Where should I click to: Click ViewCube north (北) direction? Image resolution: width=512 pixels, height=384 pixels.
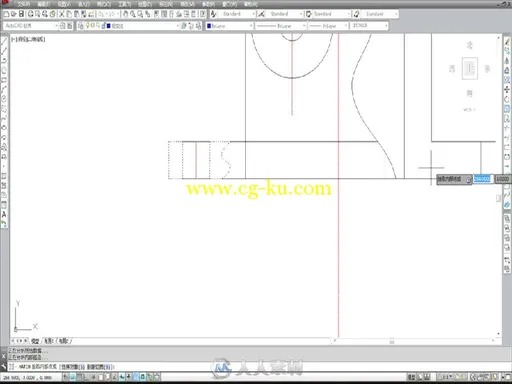(469, 45)
